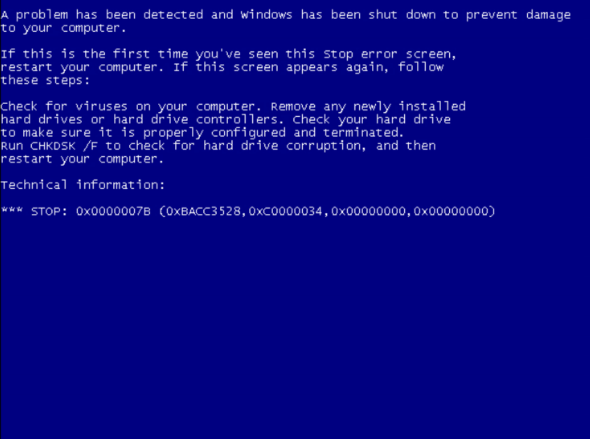Click the 0xC0000034 status code
Screen dimensions: 590x439
click(285, 211)
